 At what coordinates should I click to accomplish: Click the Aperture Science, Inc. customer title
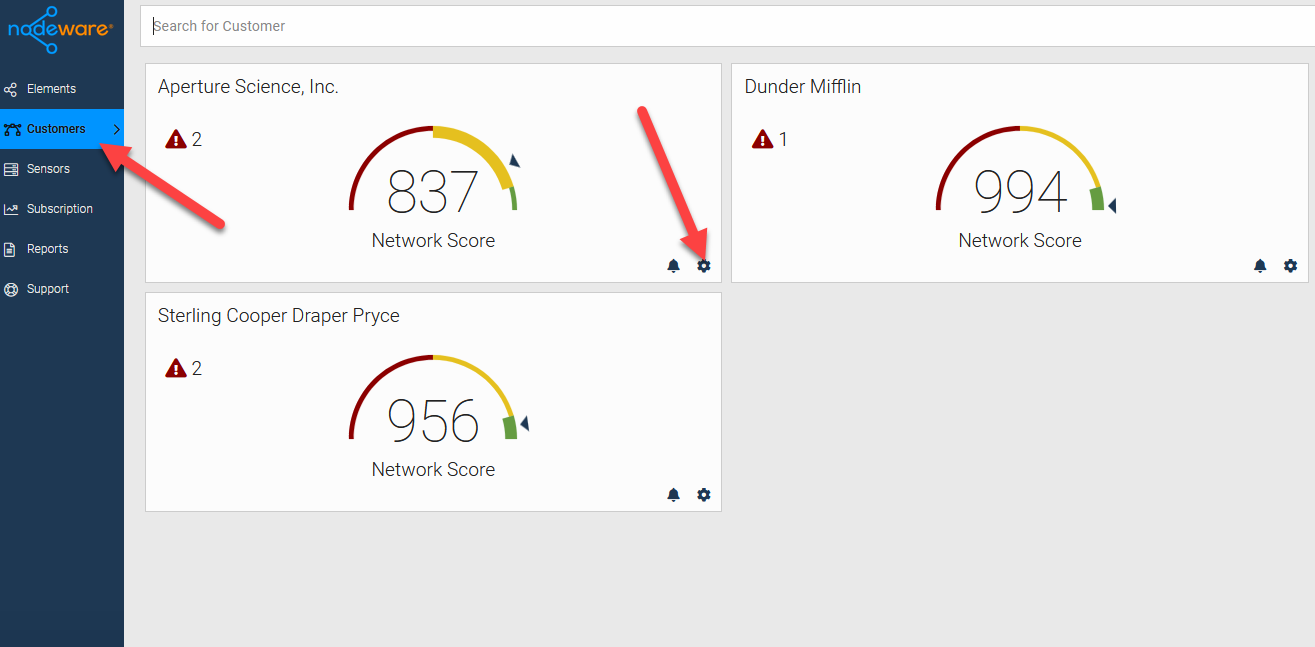(x=248, y=87)
